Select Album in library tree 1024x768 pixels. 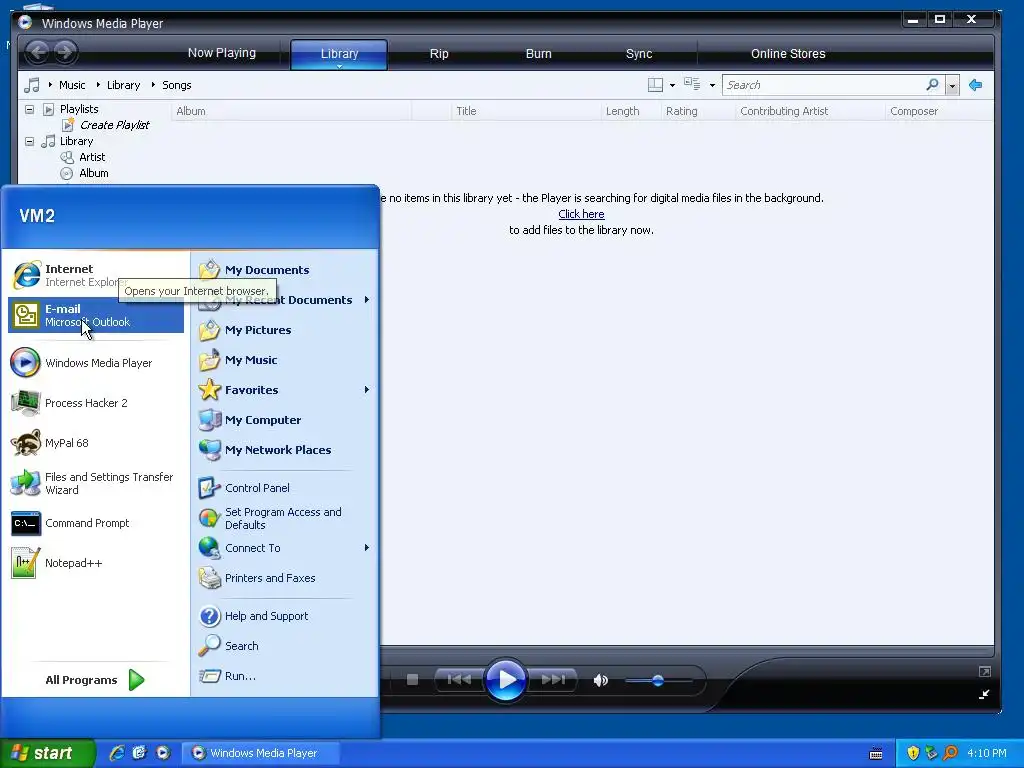click(93, 173)
